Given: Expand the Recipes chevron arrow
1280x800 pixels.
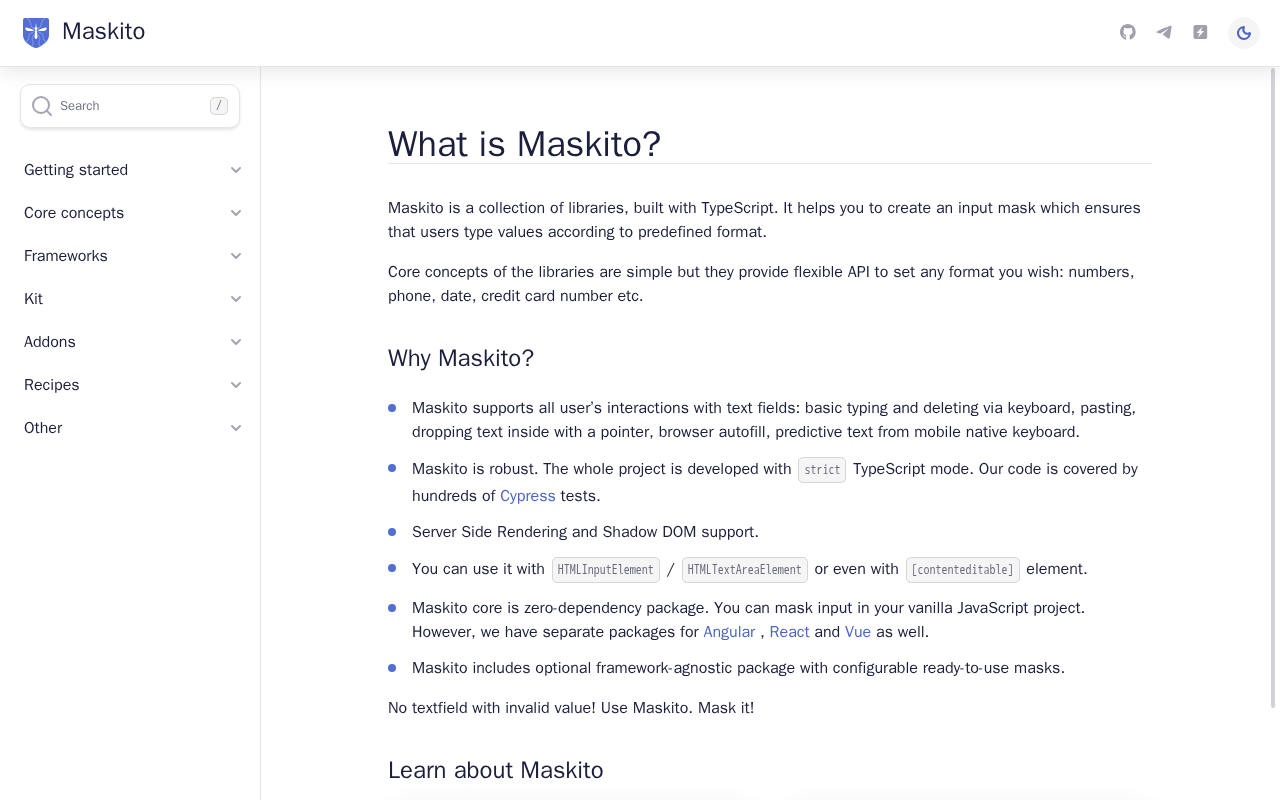Looking at the screenshot, I should click(x=236, y=385).
